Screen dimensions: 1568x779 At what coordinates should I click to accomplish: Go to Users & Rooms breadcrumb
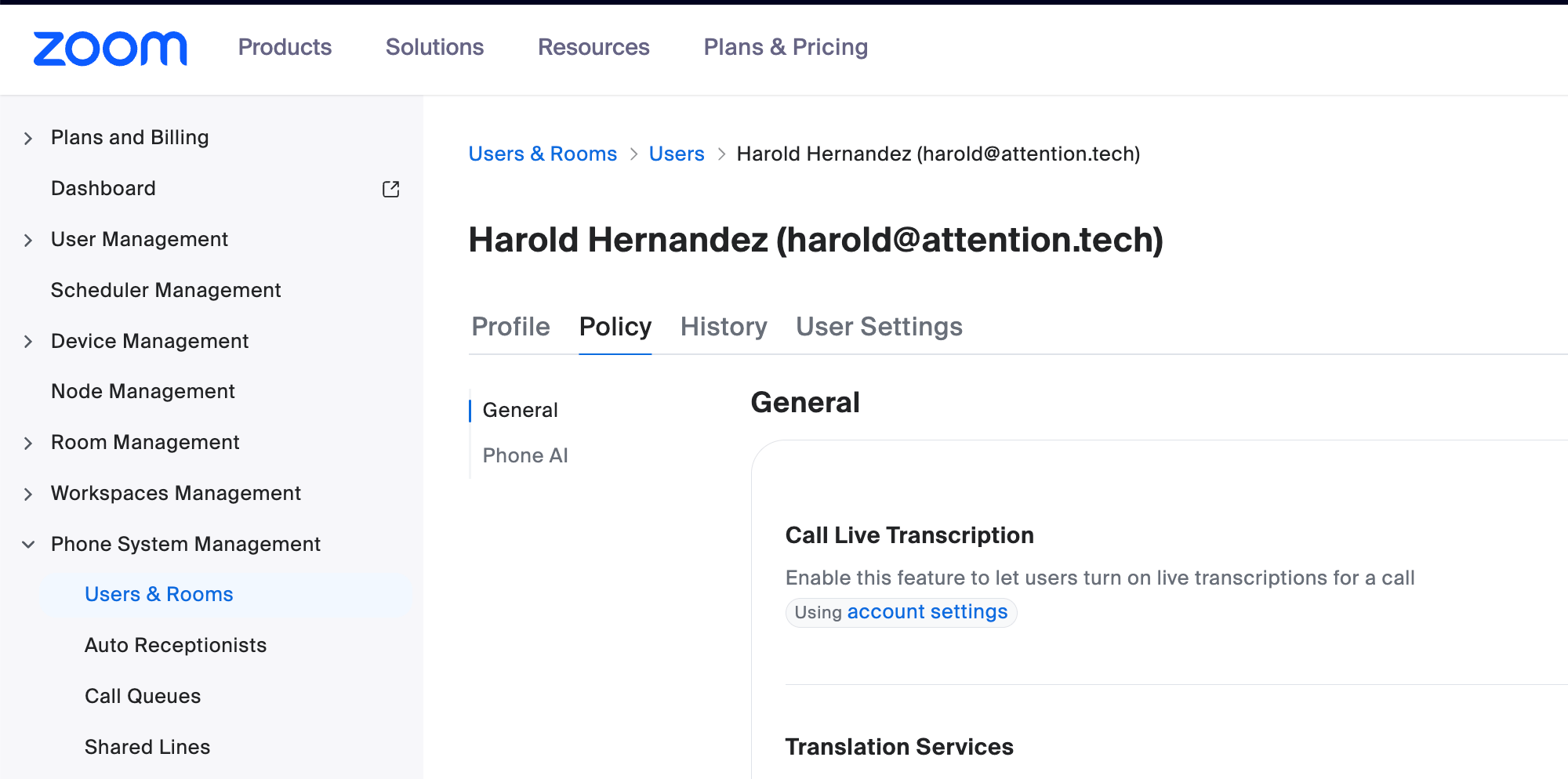[x=543, y=154]
